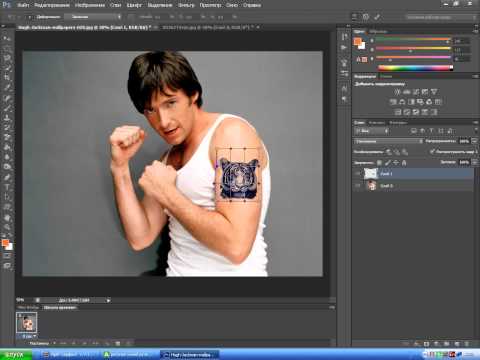Open the layer filter kind dropdown
Screen dimensions: 480x360
371,131
